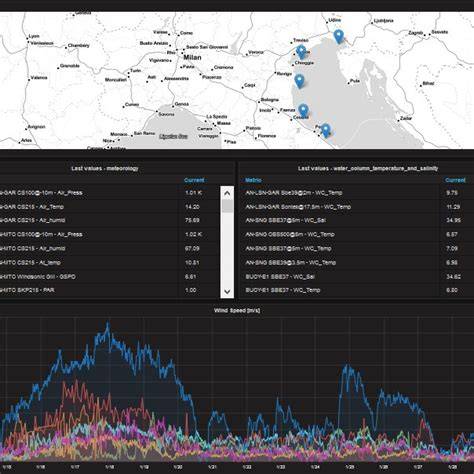Sort meteorology table by Current column
The width and height of the screenshot is (474, 474).
pos(194,180)
